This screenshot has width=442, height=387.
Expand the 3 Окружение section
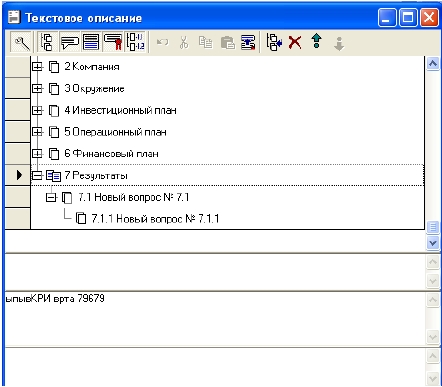[x=37, y=88]
